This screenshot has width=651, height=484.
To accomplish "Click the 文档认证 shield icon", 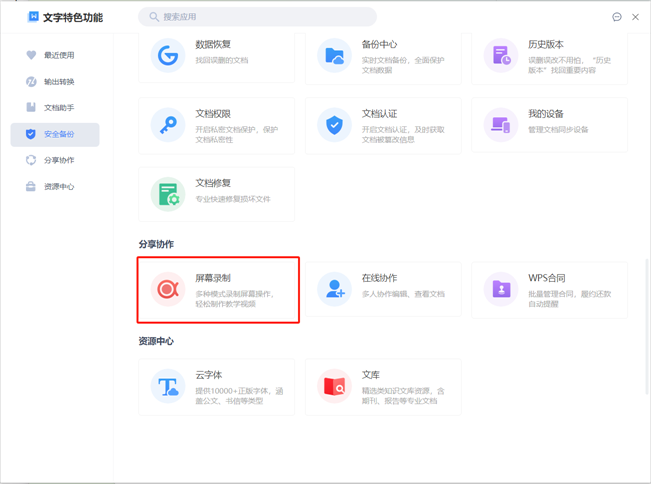I will pos(334,125).
